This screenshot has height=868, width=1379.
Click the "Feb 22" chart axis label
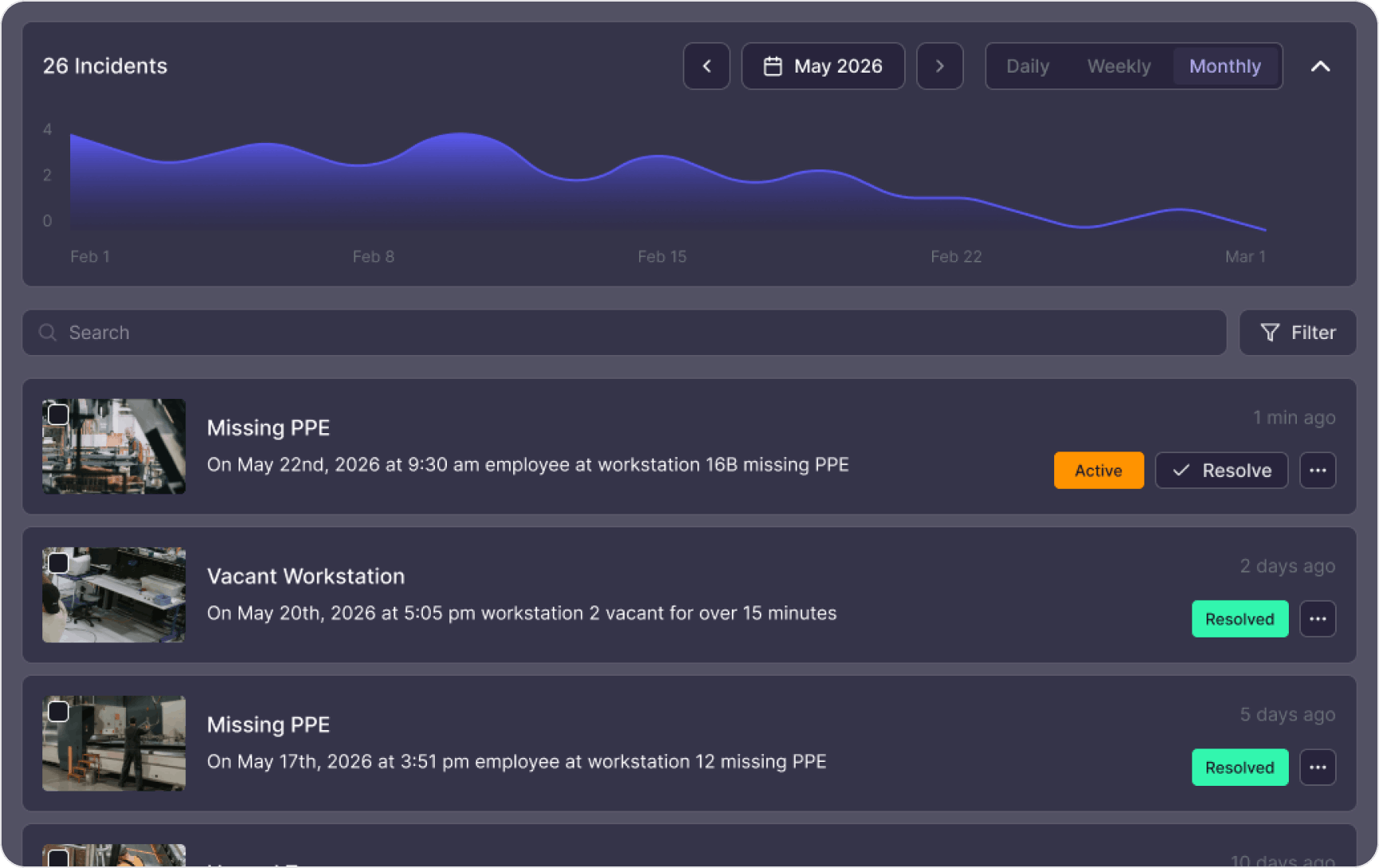(956, 257)
